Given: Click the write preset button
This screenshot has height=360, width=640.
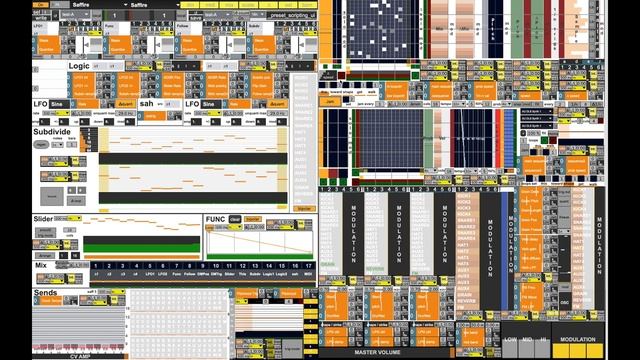Looking at the screenshot, I should pos(42,18).
